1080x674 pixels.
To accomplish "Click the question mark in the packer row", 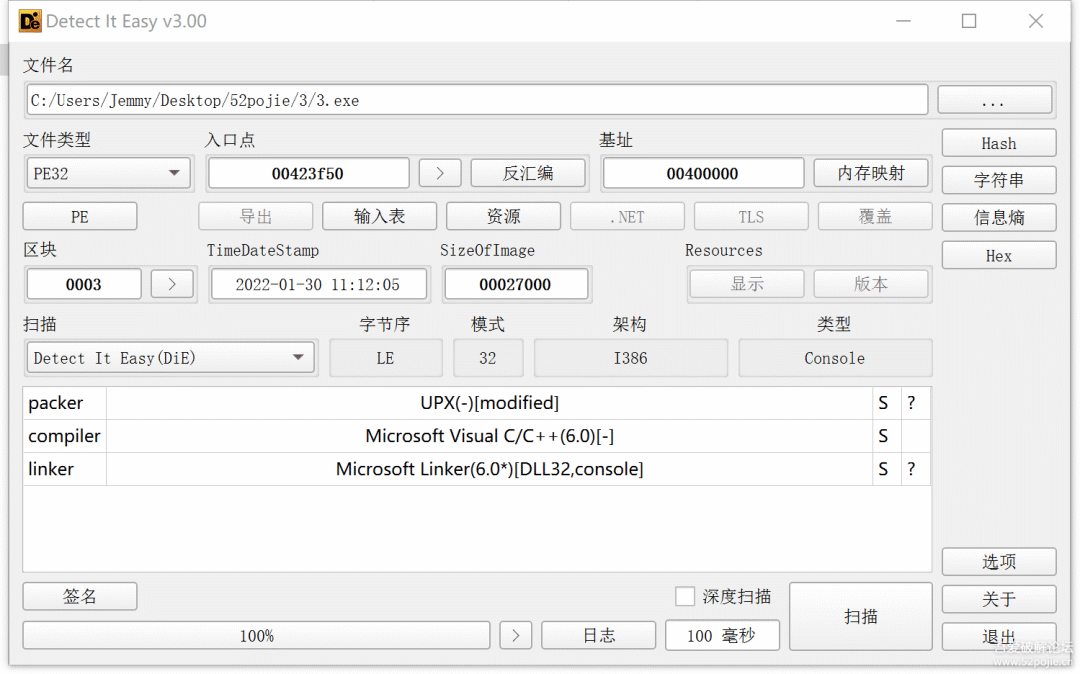I will (x=911, y=403).
